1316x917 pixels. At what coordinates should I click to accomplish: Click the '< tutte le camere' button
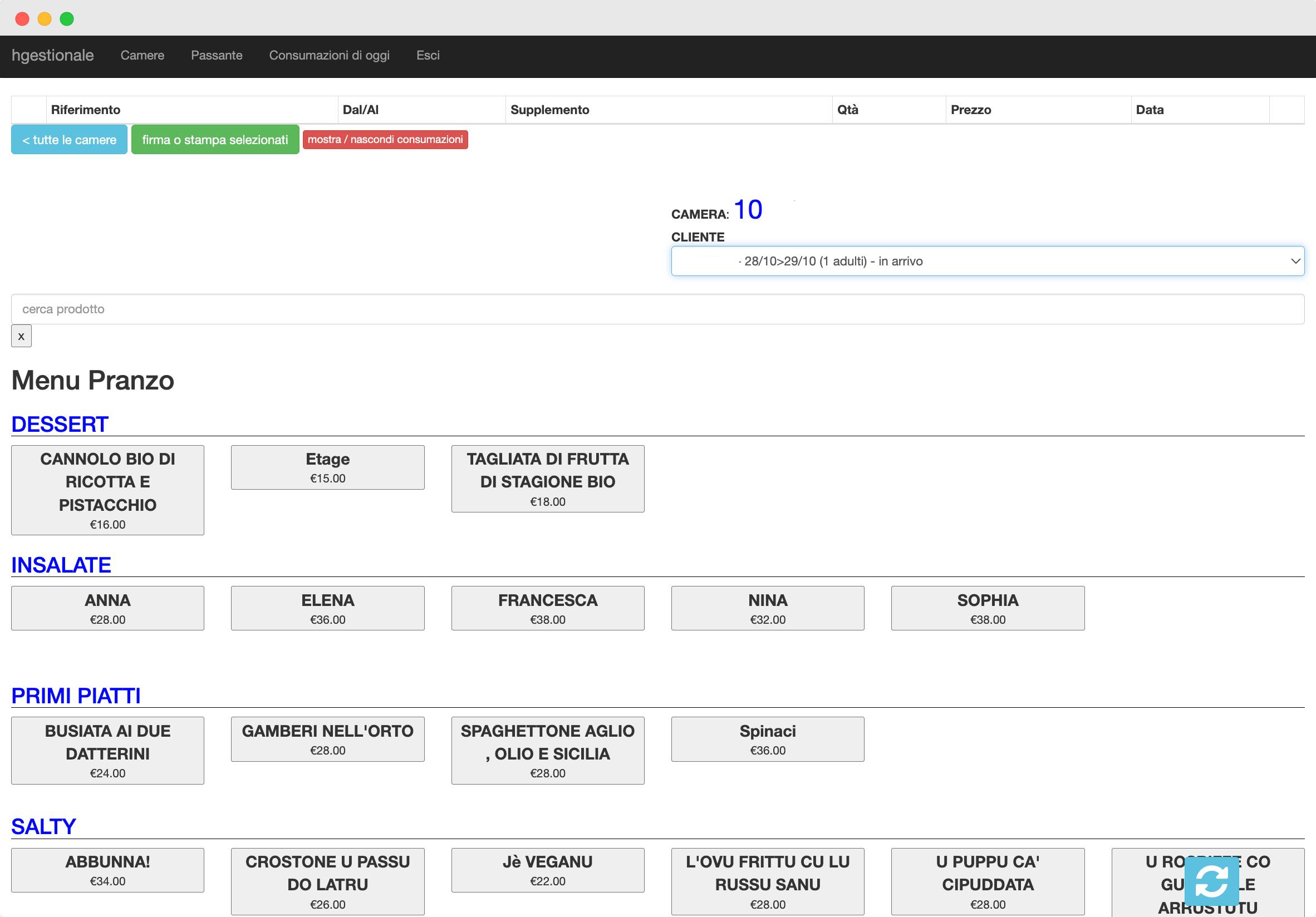pos(70,140)
